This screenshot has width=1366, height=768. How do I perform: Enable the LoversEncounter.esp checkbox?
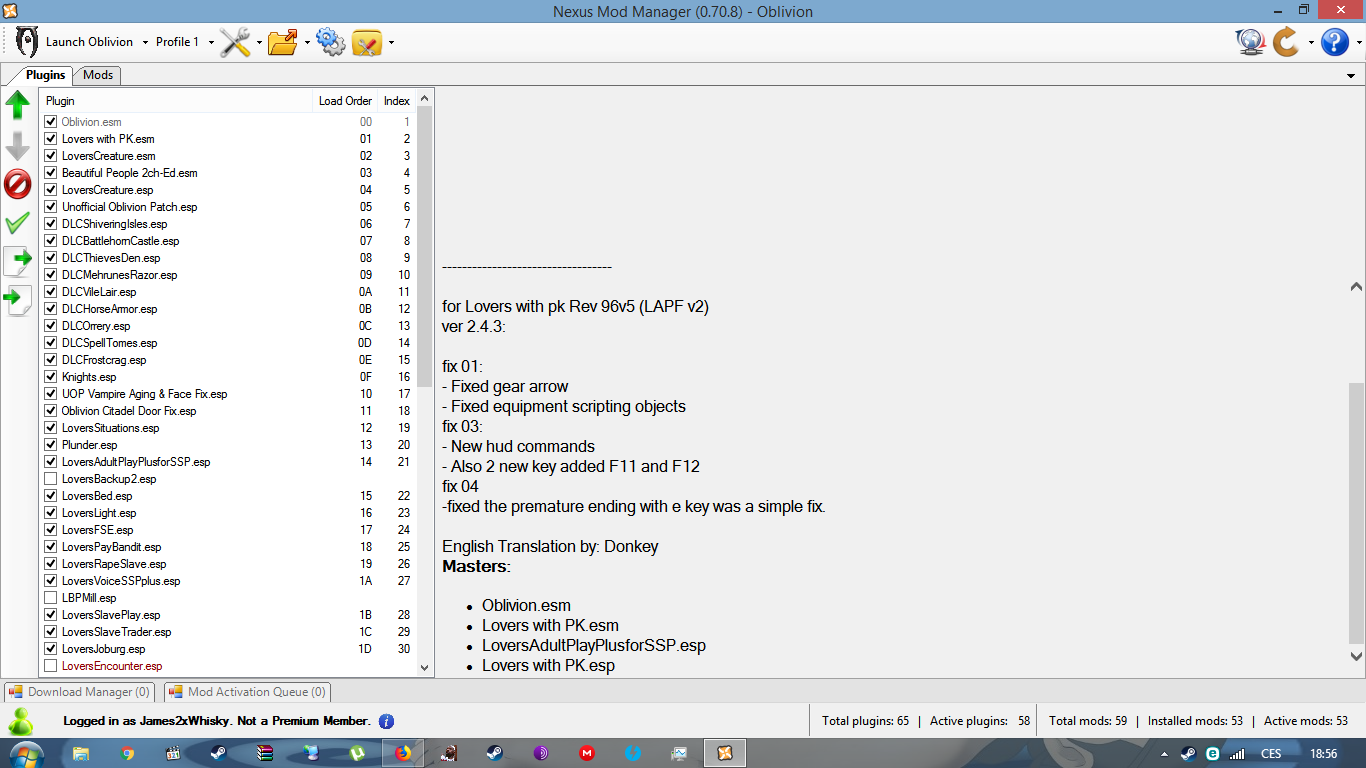tap(51, 666)
